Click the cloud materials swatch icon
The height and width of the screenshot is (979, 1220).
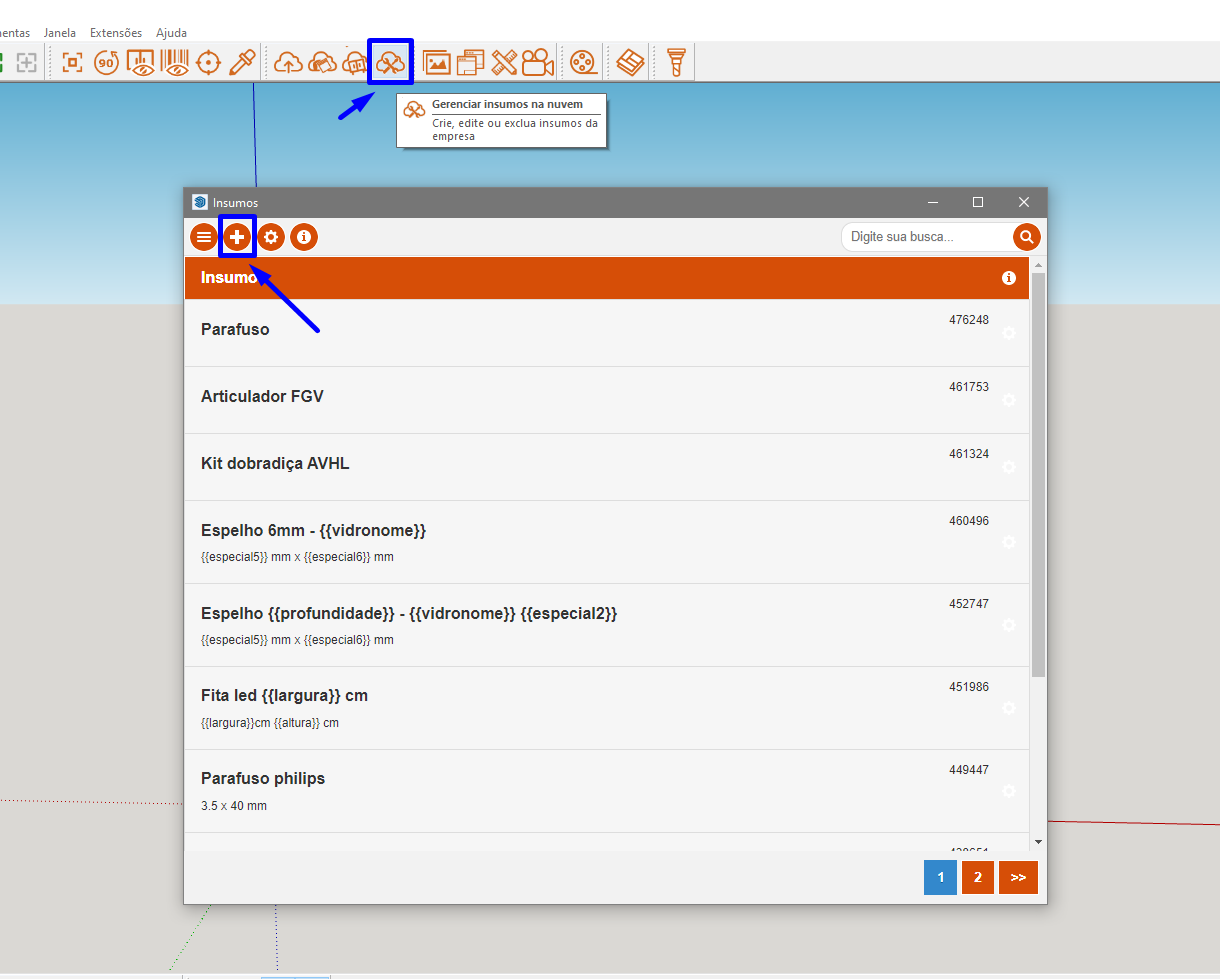322,63
